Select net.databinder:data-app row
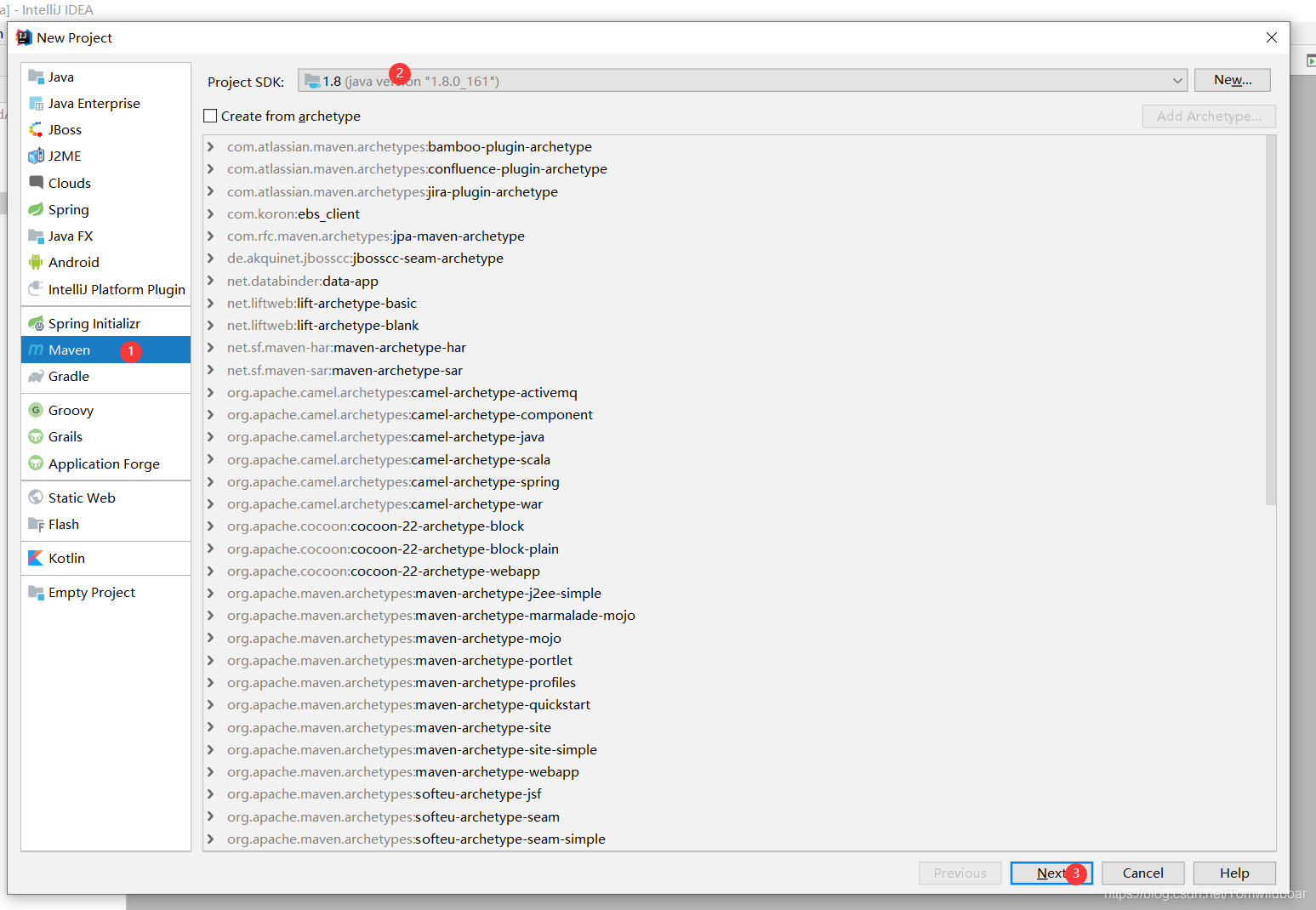Screen dimensions: 1316x910 [734, 282]
